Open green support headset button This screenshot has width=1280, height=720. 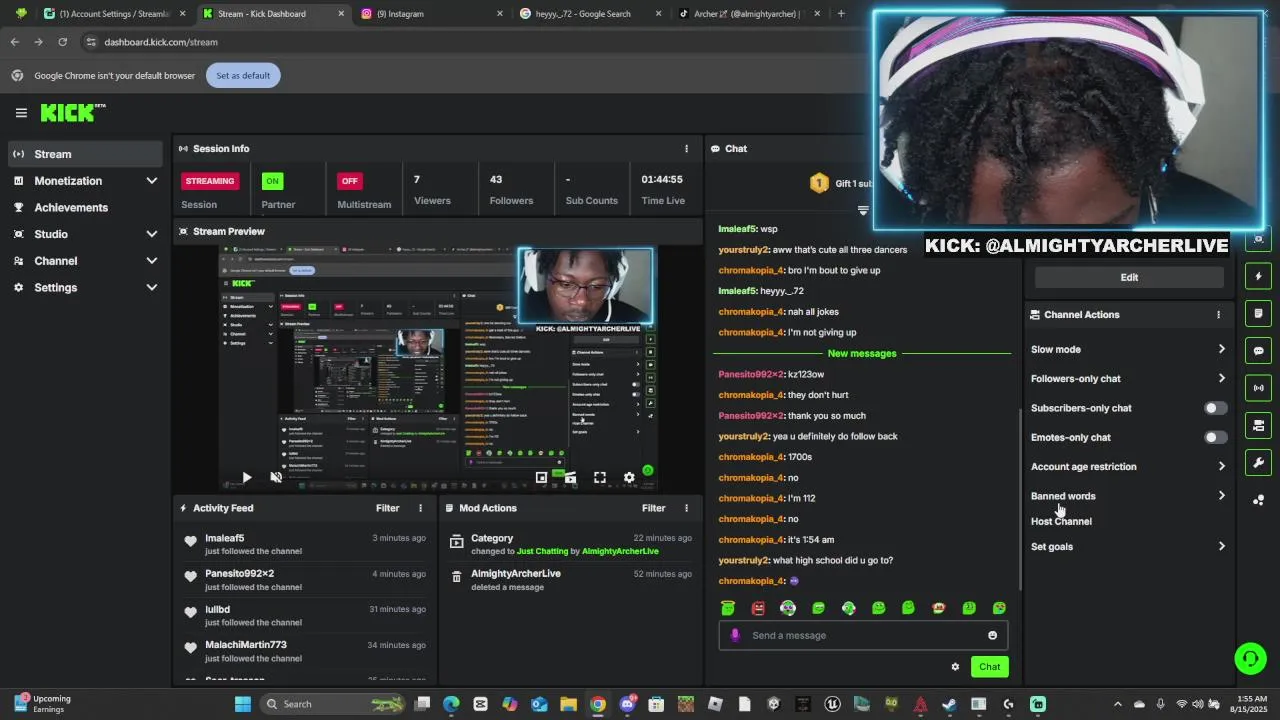[1250, 658]
